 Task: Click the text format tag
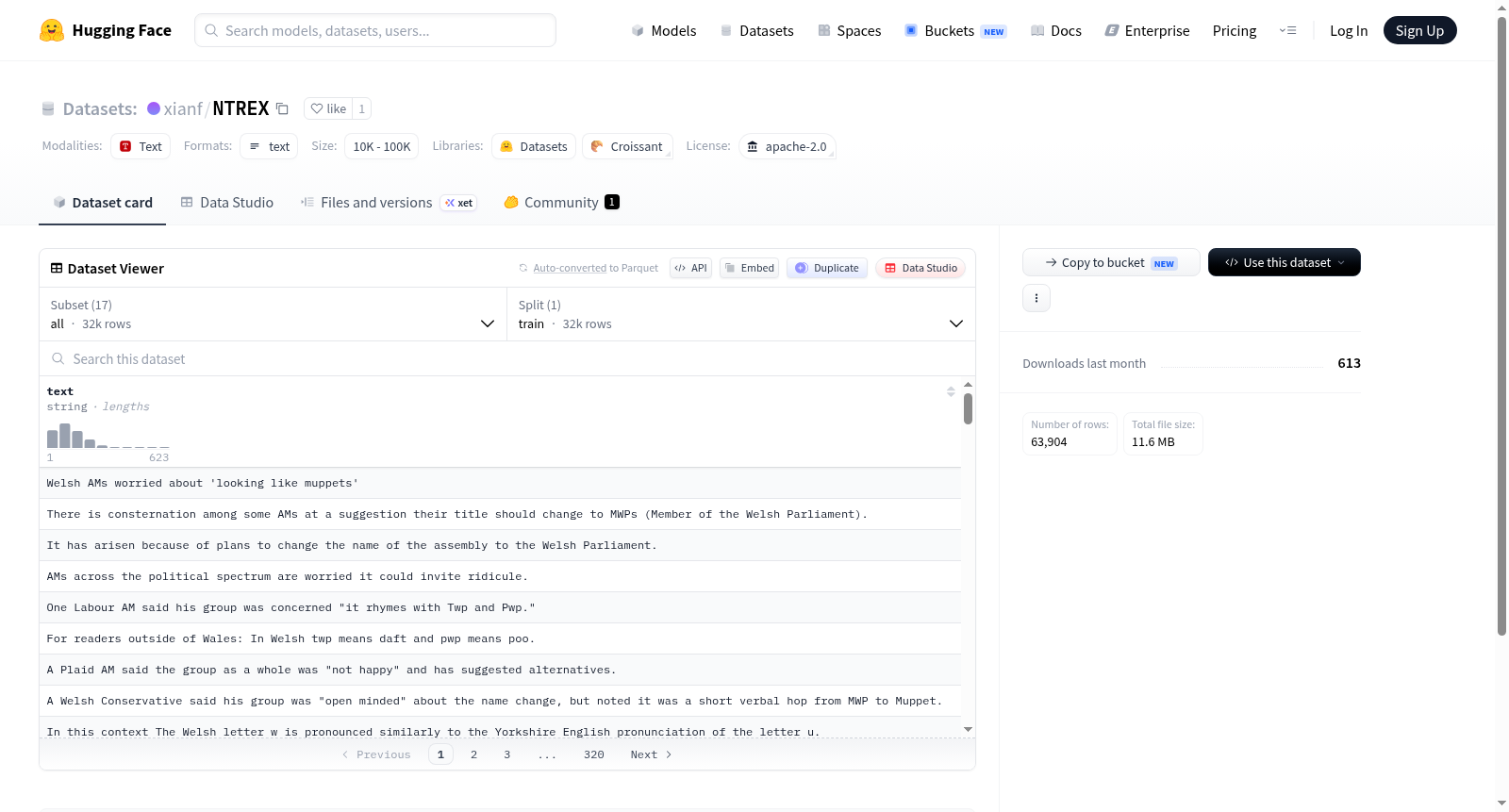tap(269, 146)
